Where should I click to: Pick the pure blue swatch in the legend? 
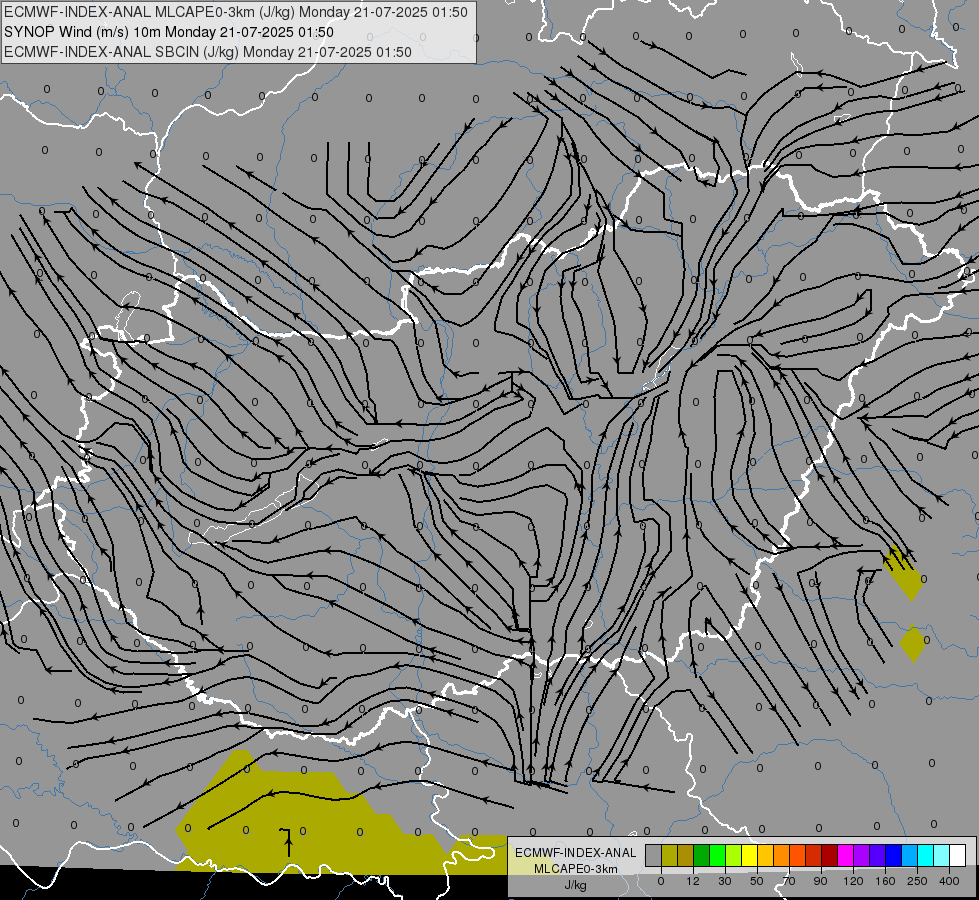(x=893, y=855)
